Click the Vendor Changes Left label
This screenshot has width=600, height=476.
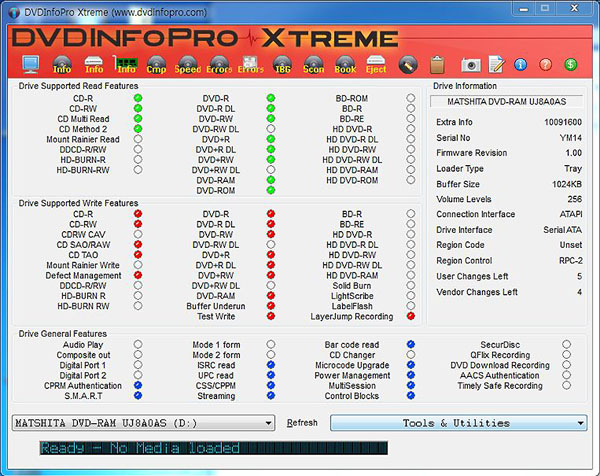(477, 292)
